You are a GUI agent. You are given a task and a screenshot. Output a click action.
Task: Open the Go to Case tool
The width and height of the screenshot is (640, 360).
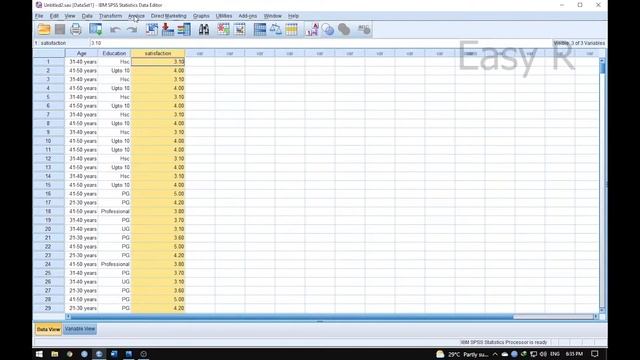click(152, 29)
